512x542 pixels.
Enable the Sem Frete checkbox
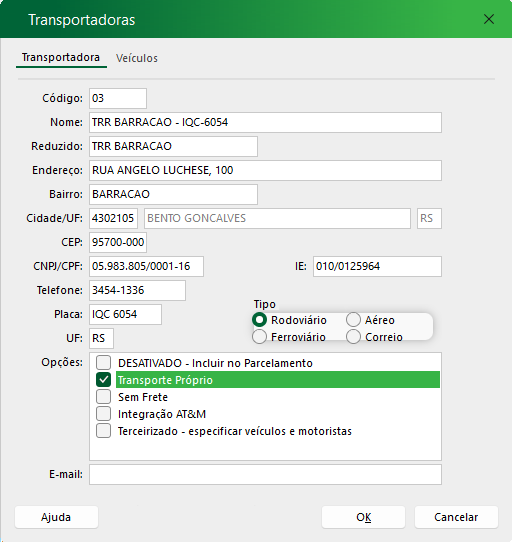pos(103,396)
